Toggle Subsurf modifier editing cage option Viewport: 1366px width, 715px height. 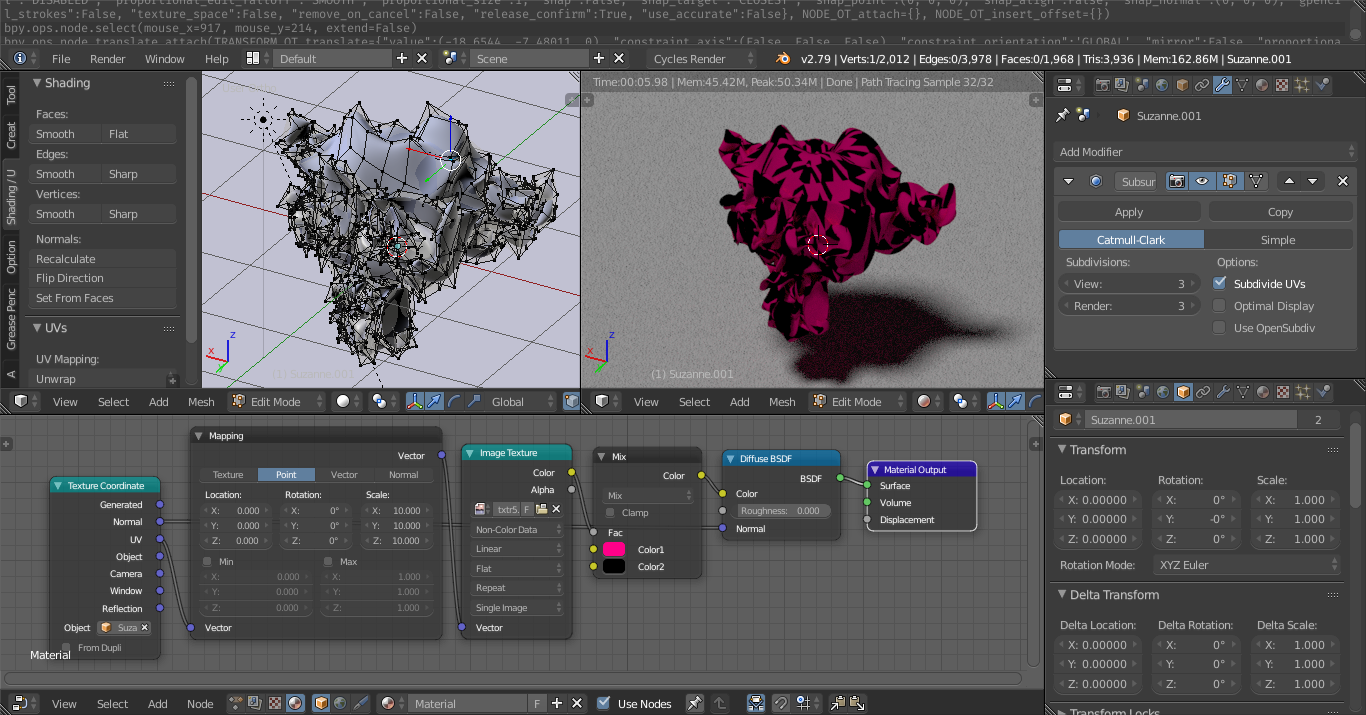pos(1256,181)
